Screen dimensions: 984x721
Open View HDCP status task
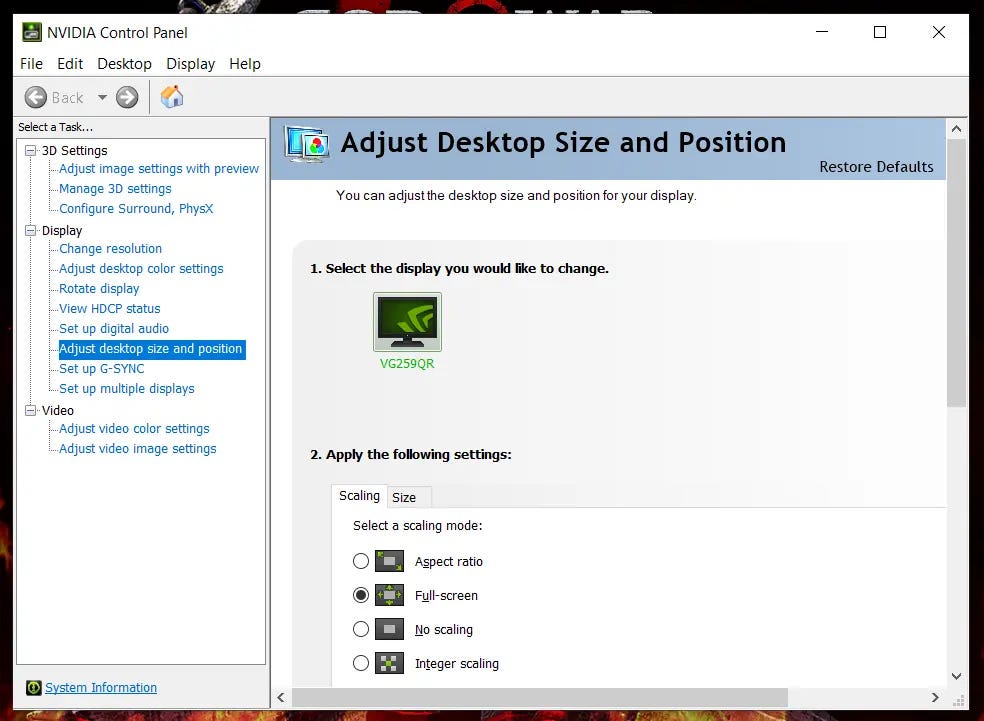point(110,309)
